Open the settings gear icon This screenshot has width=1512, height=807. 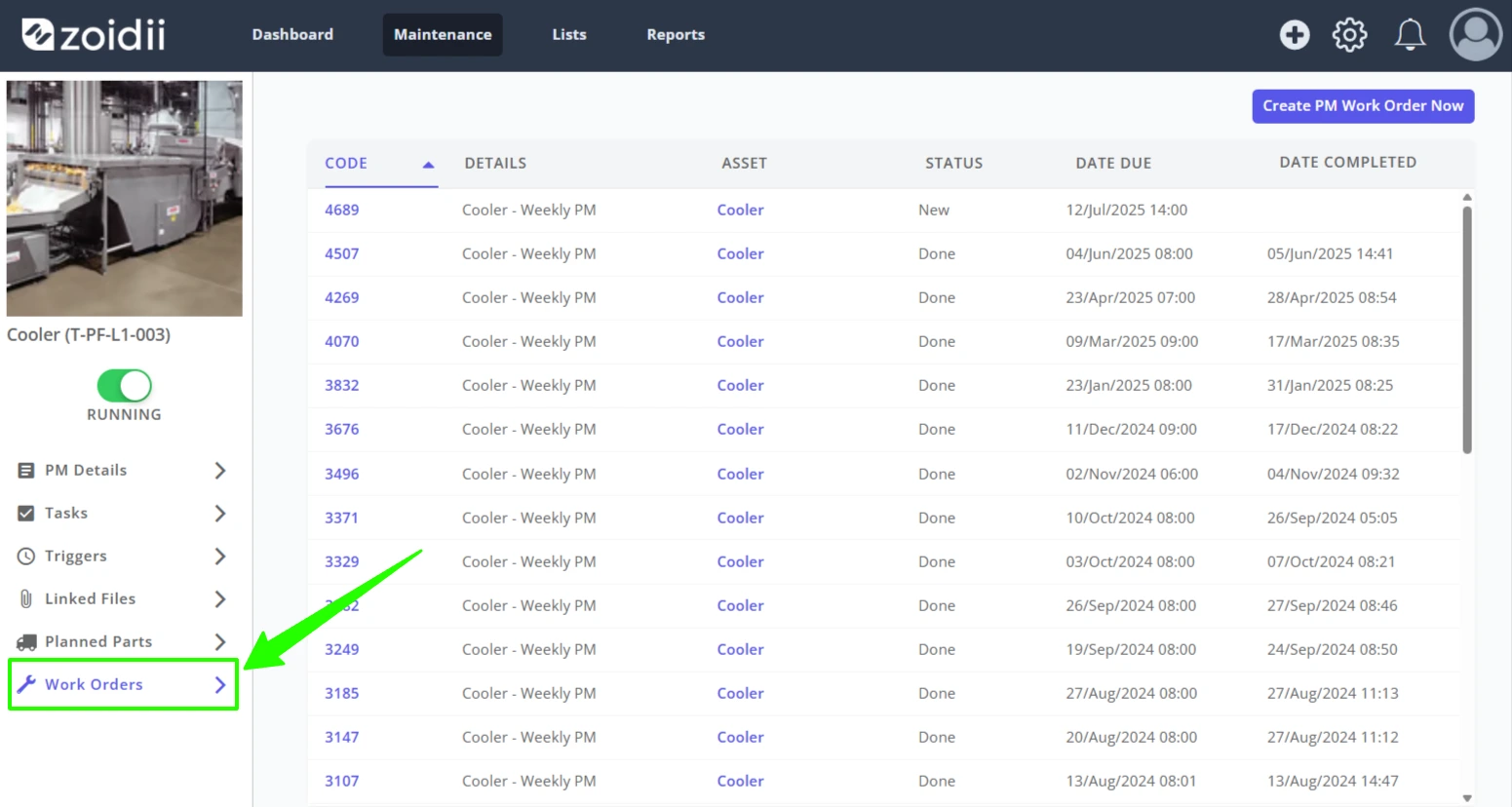[x=1350, y=35]
